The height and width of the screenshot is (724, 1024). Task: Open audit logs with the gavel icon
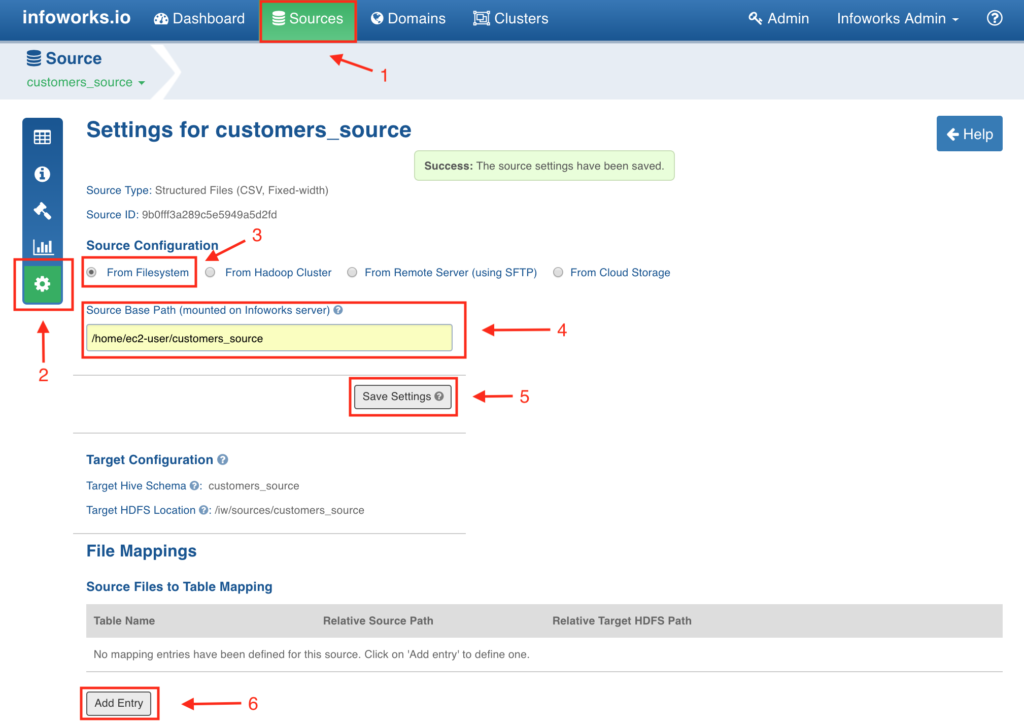(42, 210)
